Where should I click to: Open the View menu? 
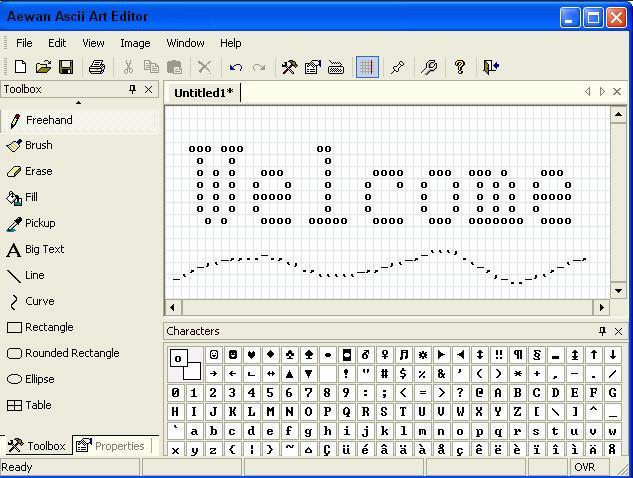[x=93, y=43]
